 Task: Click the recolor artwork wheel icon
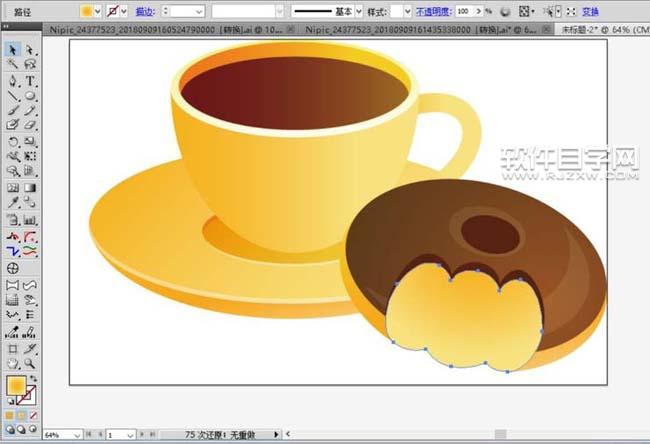(x=504, y=12)
